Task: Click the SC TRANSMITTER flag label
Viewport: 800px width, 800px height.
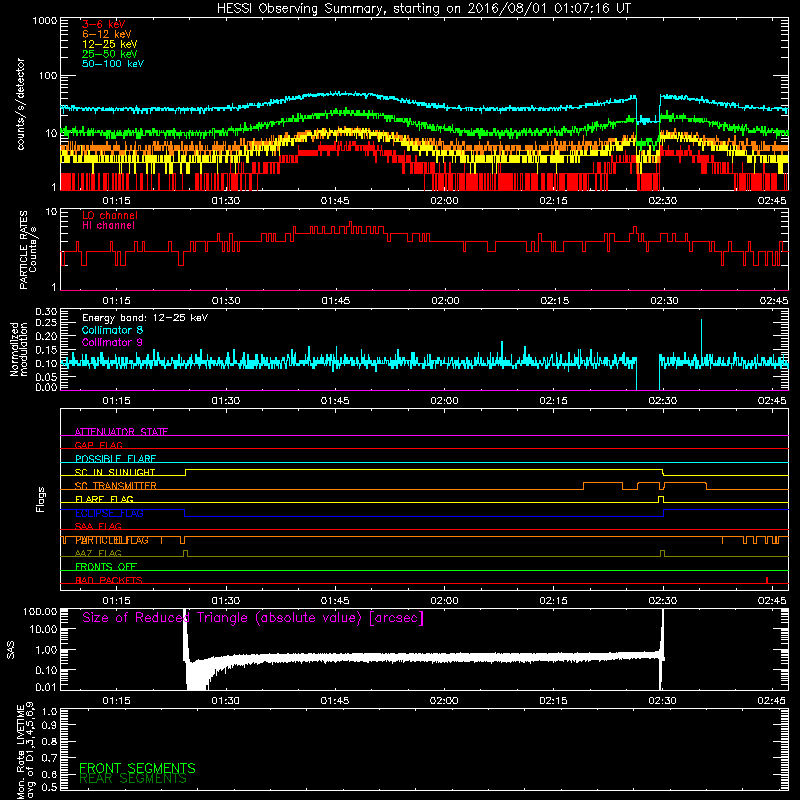Action: click(115, 485)
